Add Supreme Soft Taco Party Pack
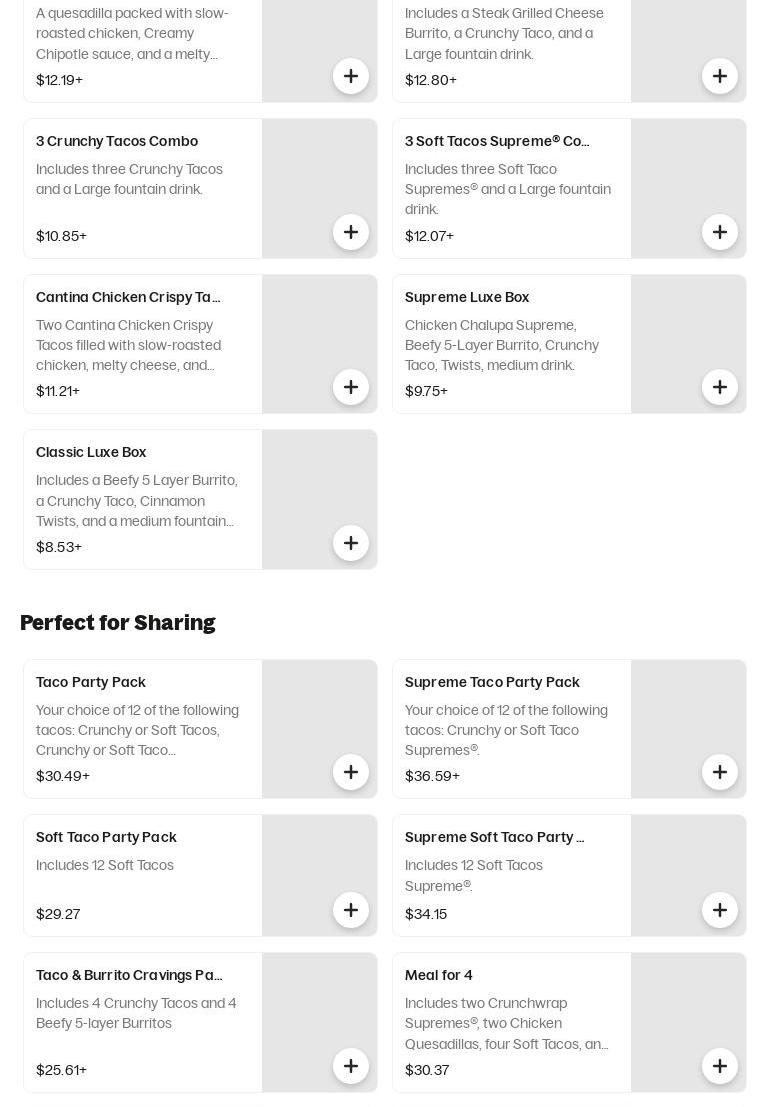Screen dimensions: 770x1107 720,910
